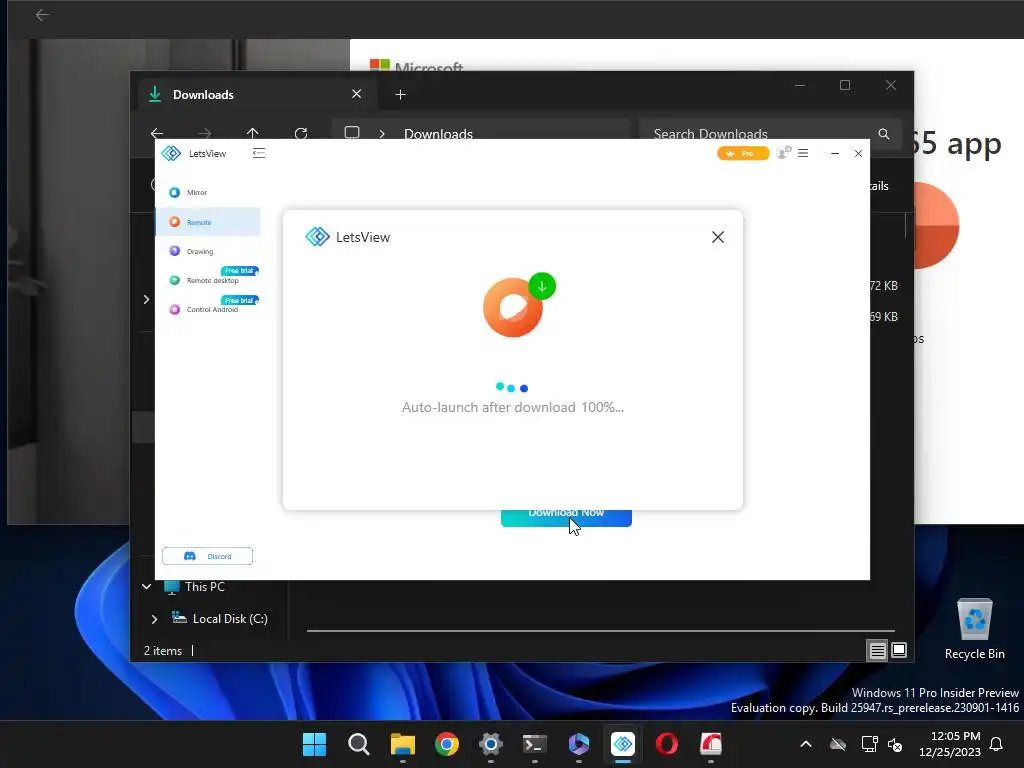Viewport: 1024px width, 768px height.
Task: Show hidden system tray icons
Action: (x=806, y=744)
